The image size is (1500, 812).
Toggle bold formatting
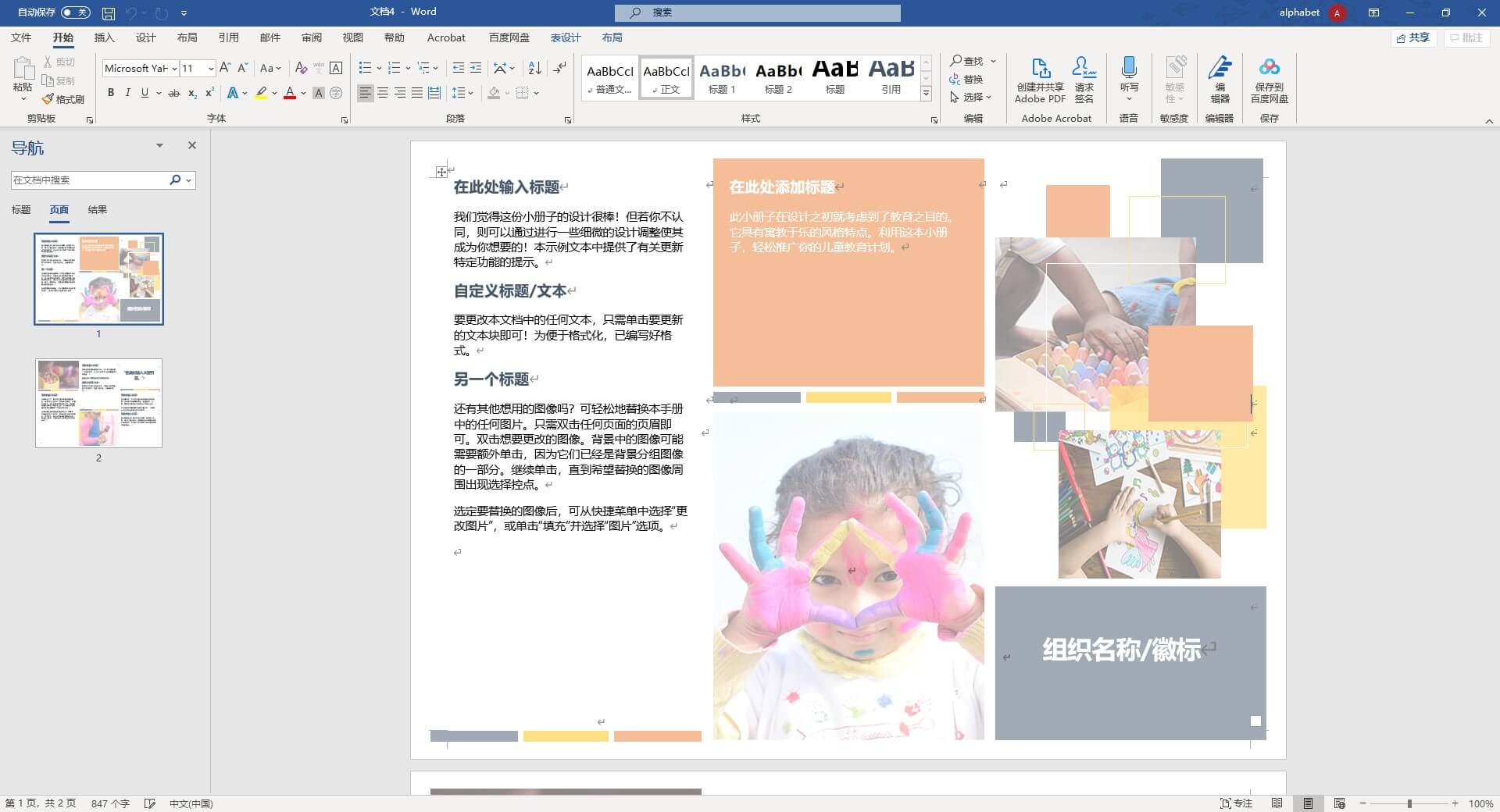[x=110, y=93]
